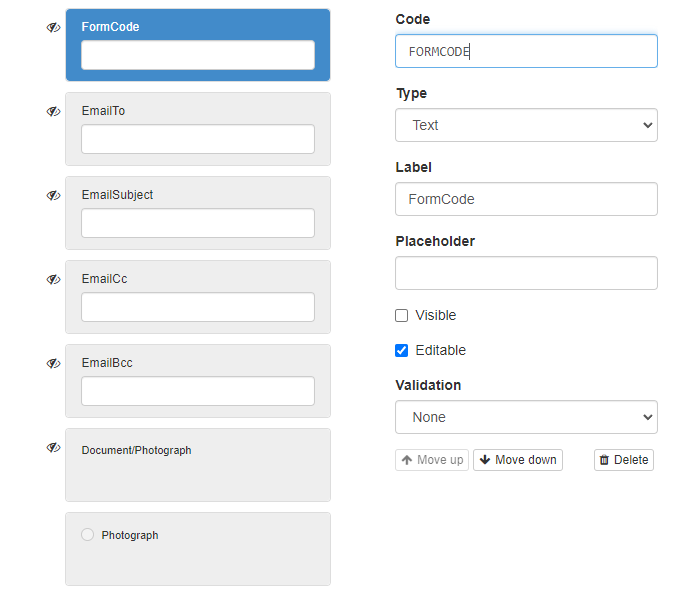Screen dimensions: 674x595
Task: Click the EmailBcc preview text box
Action: point(198,391)
